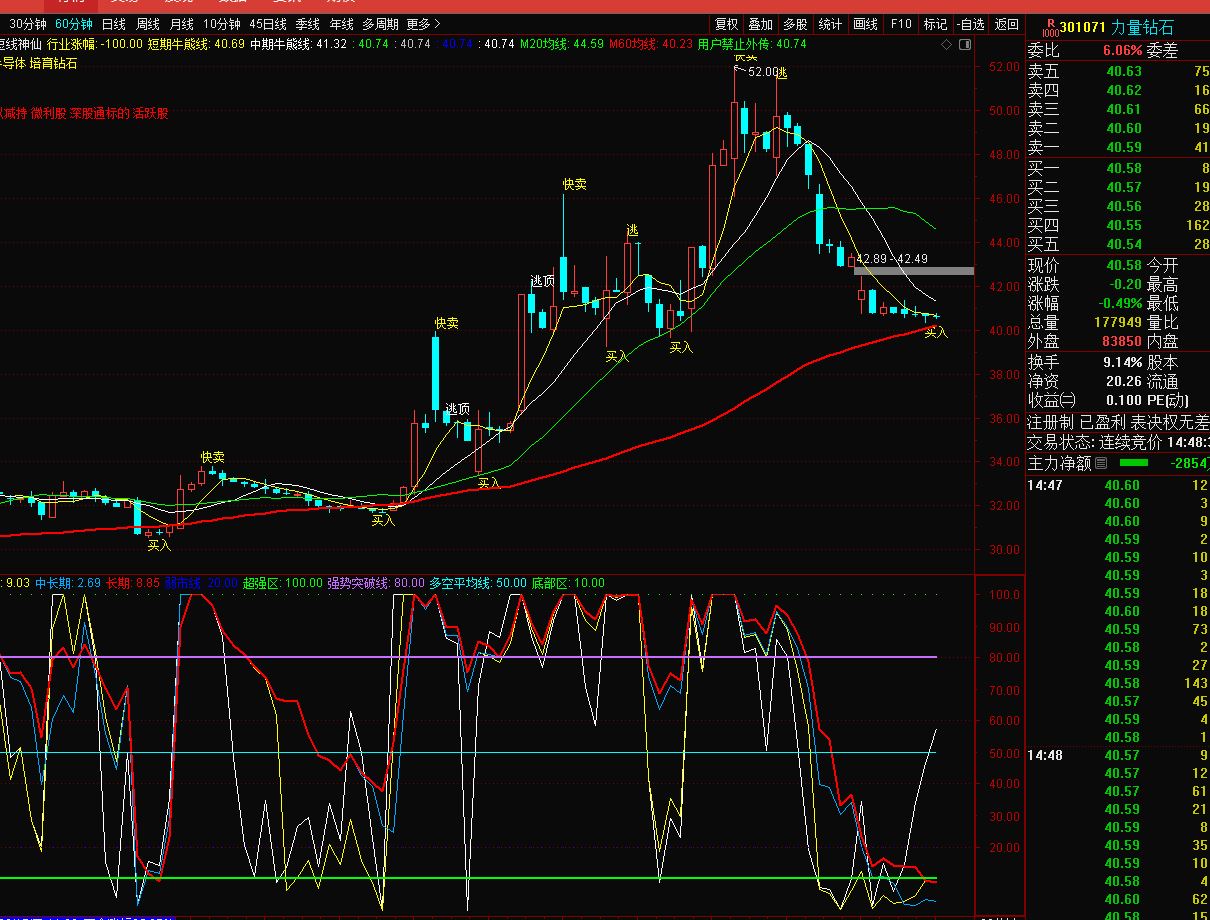The image size is (1210, 920).
Task: Click the 底部区: 10.00 label
Action: (x=568, y=582)
